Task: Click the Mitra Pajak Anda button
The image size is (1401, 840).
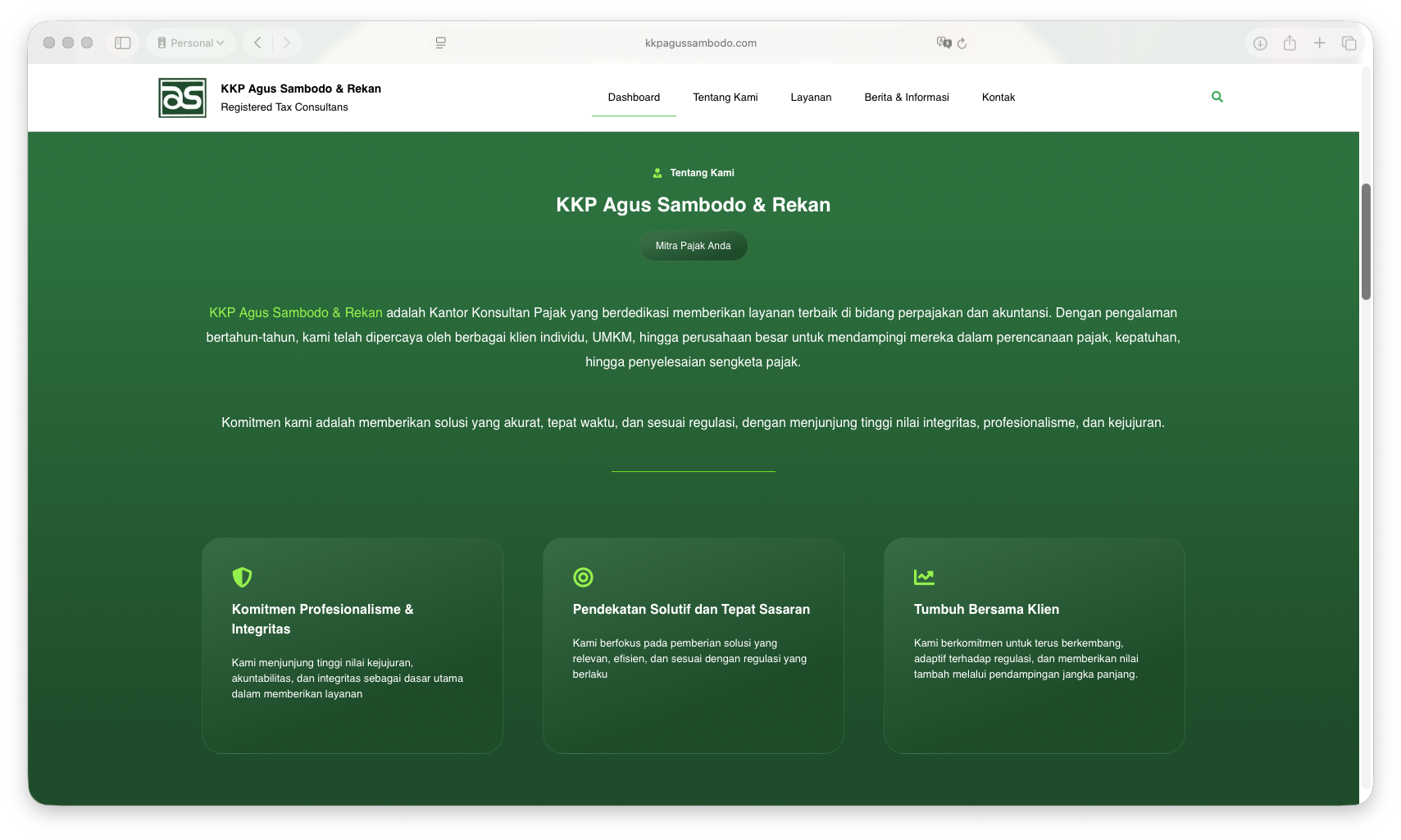Action: pos(693,245)
